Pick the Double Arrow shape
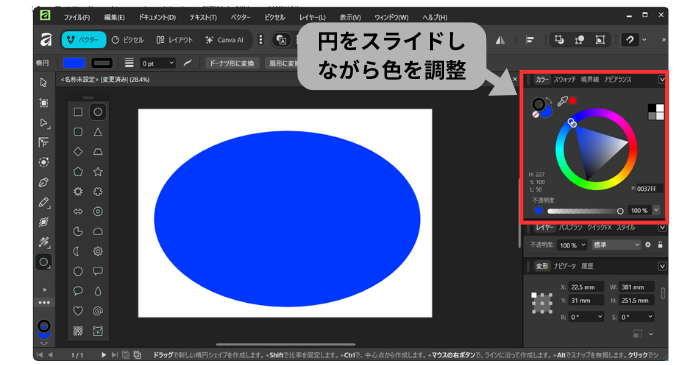This screenshot has width=698, height=365. click(78, 211)
